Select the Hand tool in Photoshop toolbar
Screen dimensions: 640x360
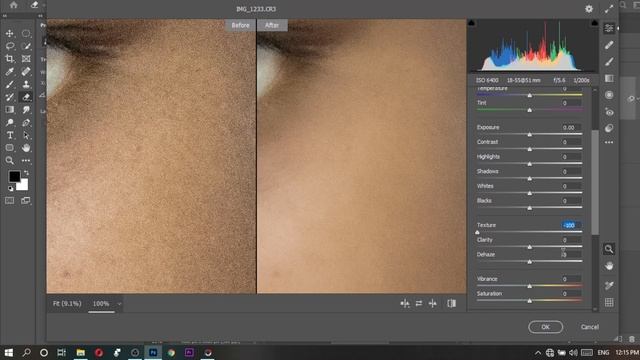tap(26, 148)
